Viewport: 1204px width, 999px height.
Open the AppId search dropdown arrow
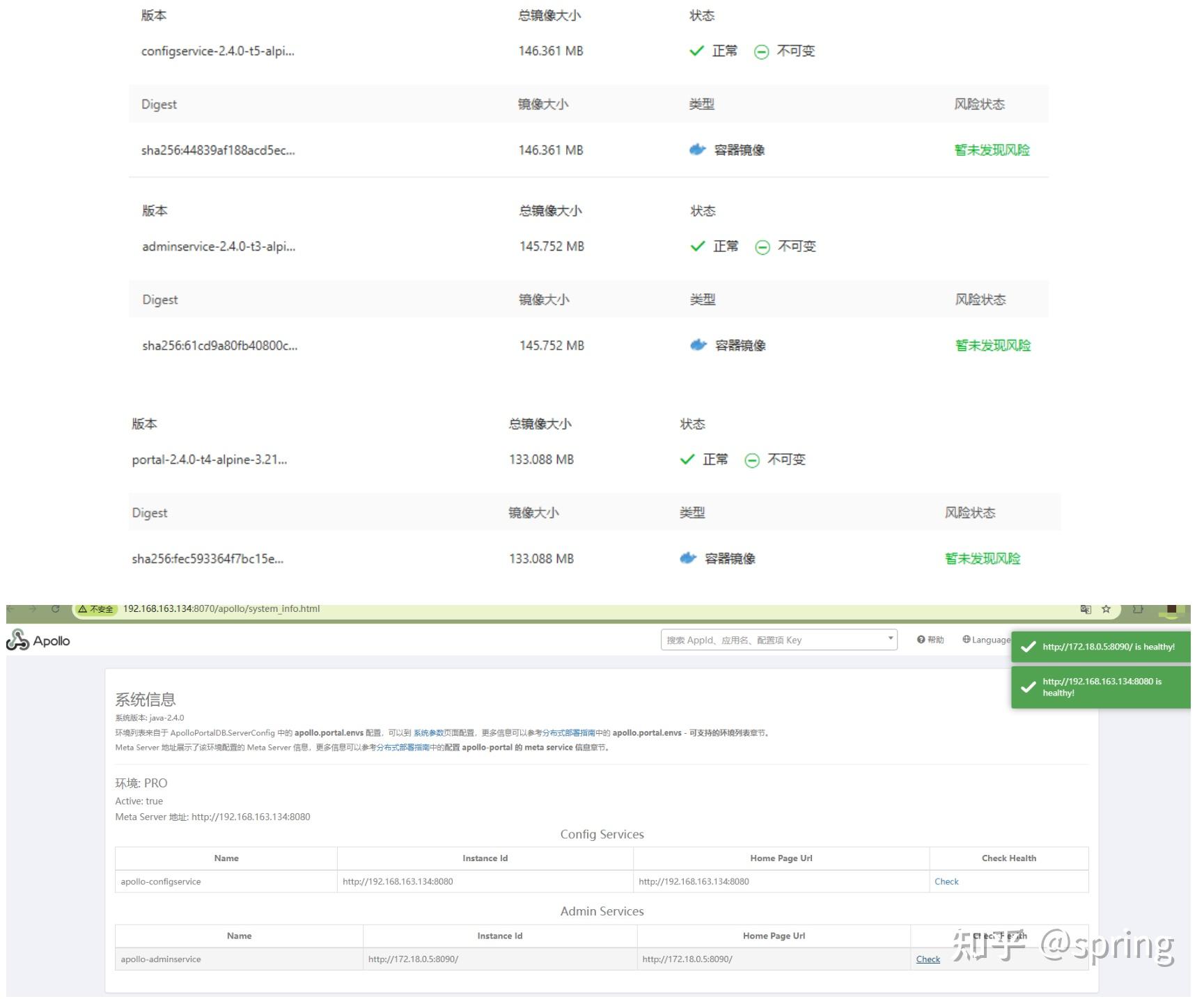tap(890, 639)
